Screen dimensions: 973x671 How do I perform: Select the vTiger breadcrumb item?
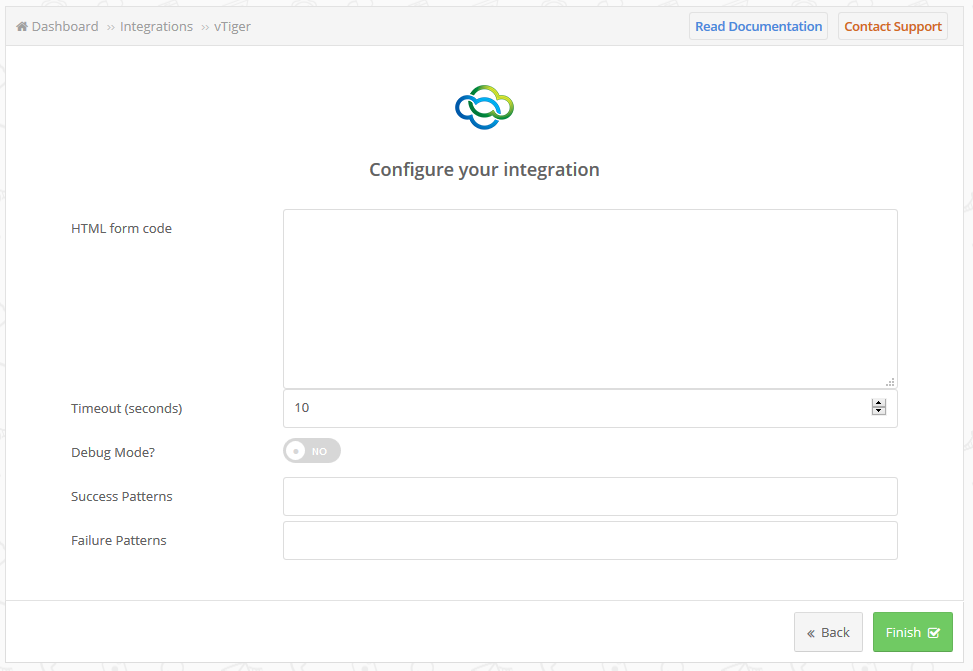pyautogui.click(x=232, y=26)
